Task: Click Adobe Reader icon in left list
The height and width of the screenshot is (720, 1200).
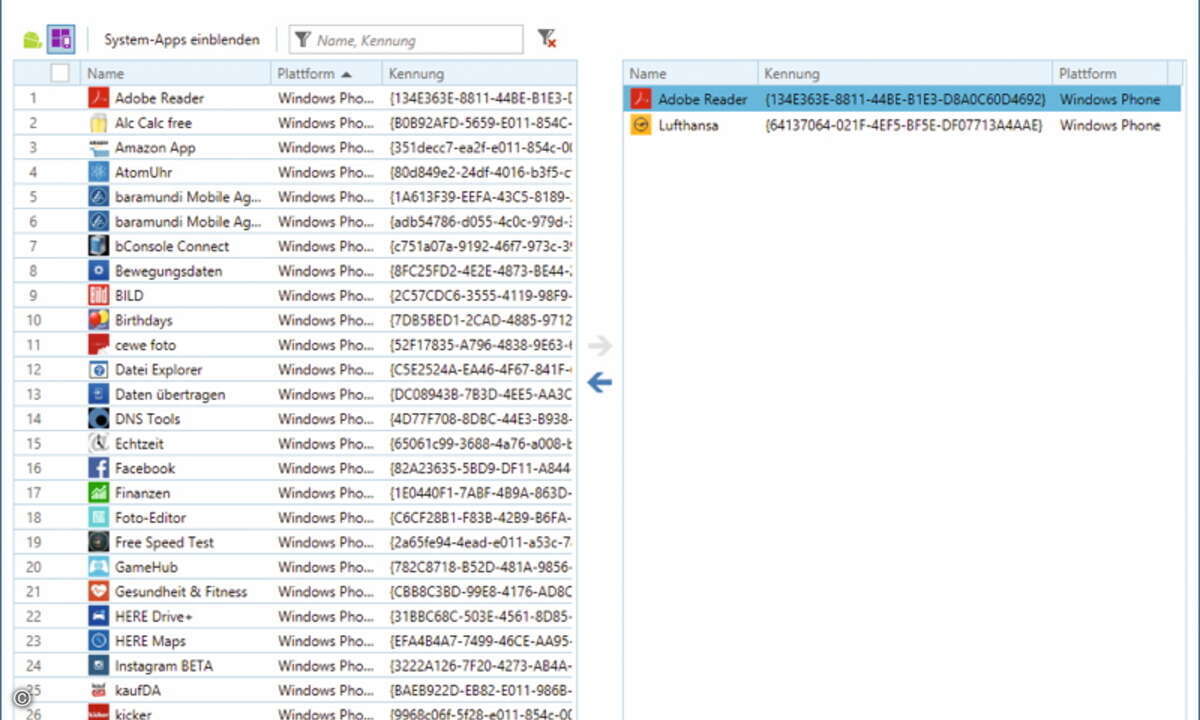Action: 98,98
